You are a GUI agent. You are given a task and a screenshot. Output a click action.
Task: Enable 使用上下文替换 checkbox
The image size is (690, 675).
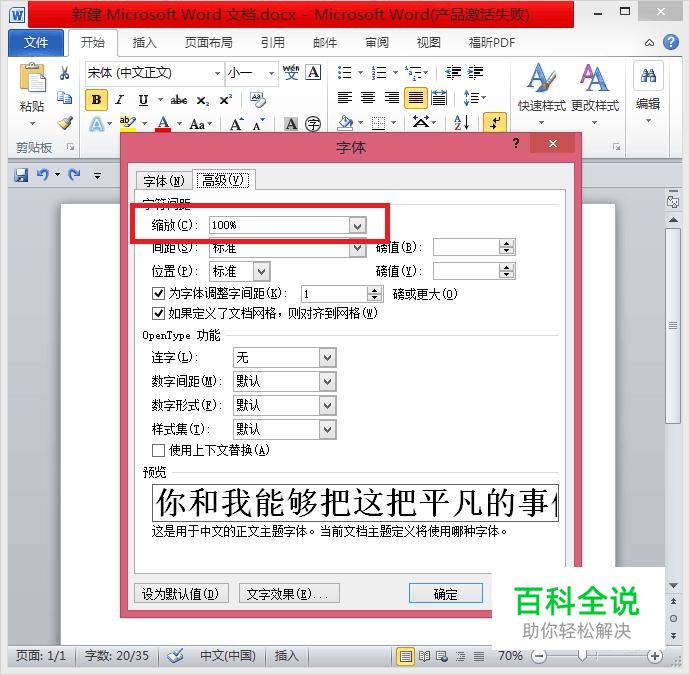158,451
